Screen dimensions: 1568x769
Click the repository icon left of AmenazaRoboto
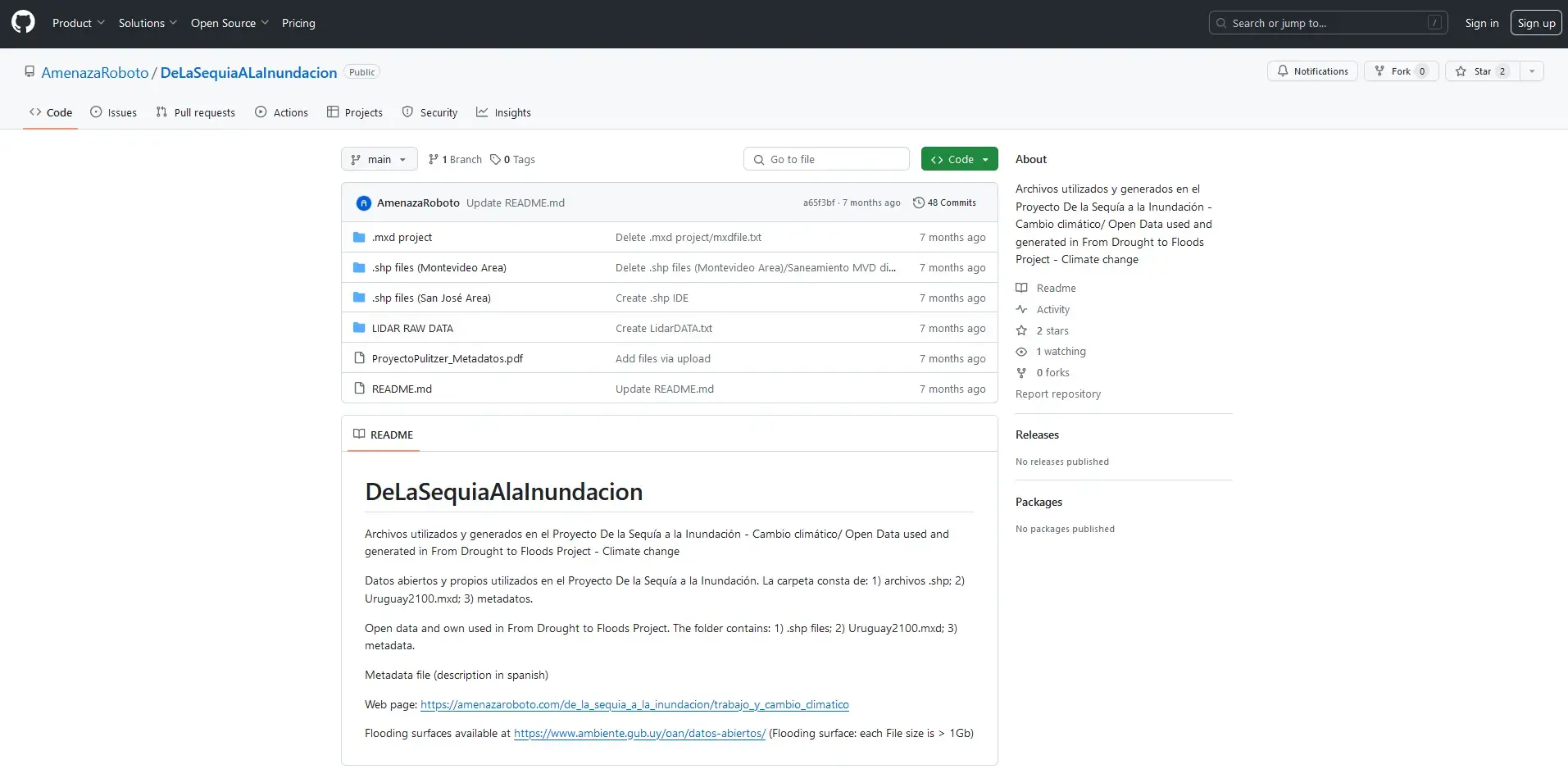coord(30,72)
